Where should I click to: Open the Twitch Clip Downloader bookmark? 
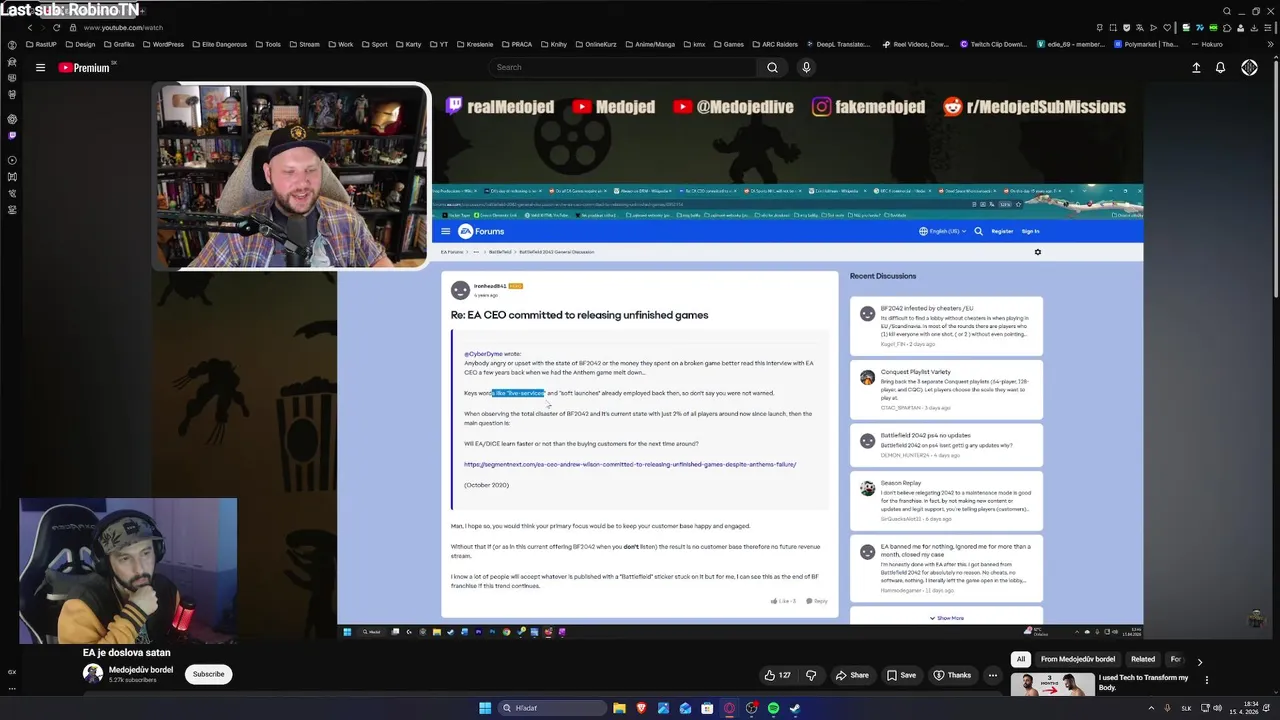(993, 44)
